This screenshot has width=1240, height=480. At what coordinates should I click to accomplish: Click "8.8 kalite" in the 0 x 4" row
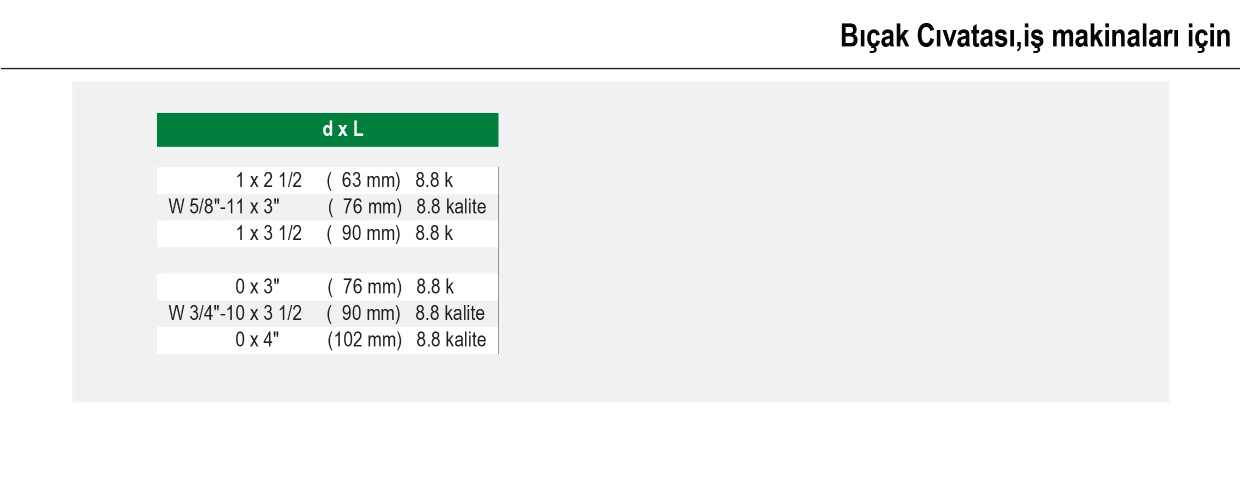(x=451, y=340)
